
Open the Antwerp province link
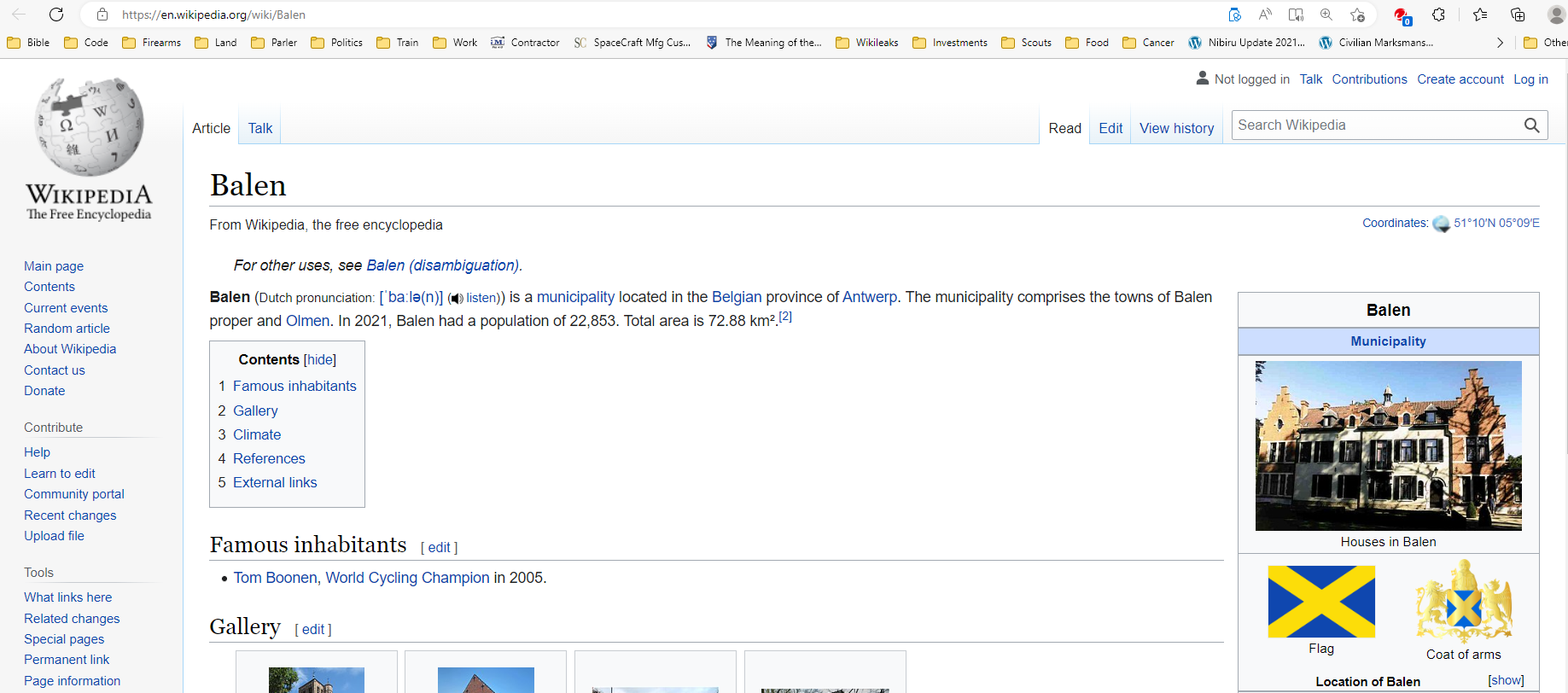pyautogui.click(x=870, y=297)
